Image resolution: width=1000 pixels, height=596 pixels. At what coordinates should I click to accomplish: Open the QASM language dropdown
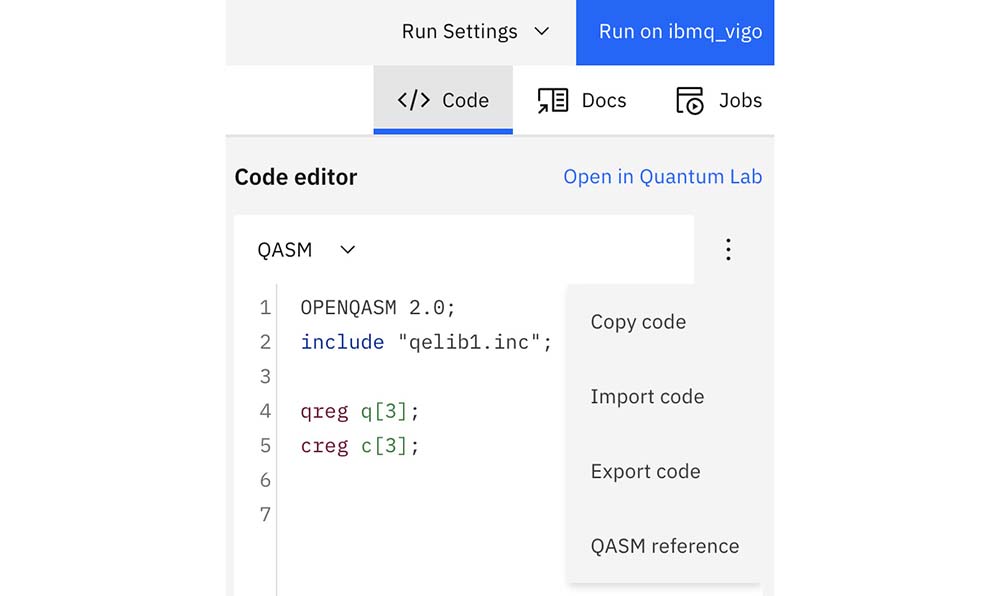306,250
